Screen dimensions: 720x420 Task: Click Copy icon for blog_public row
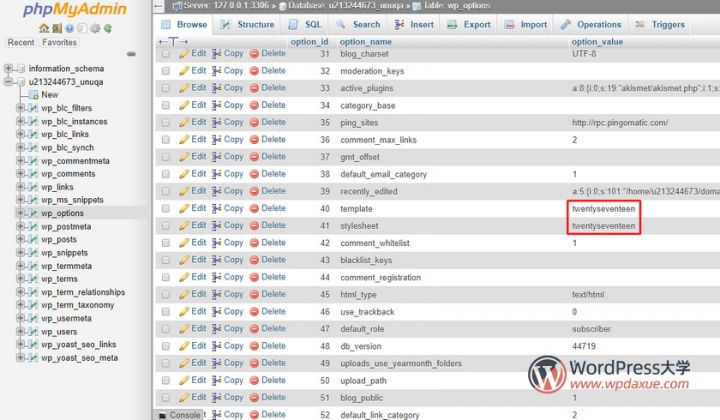[x=217, y=398]
